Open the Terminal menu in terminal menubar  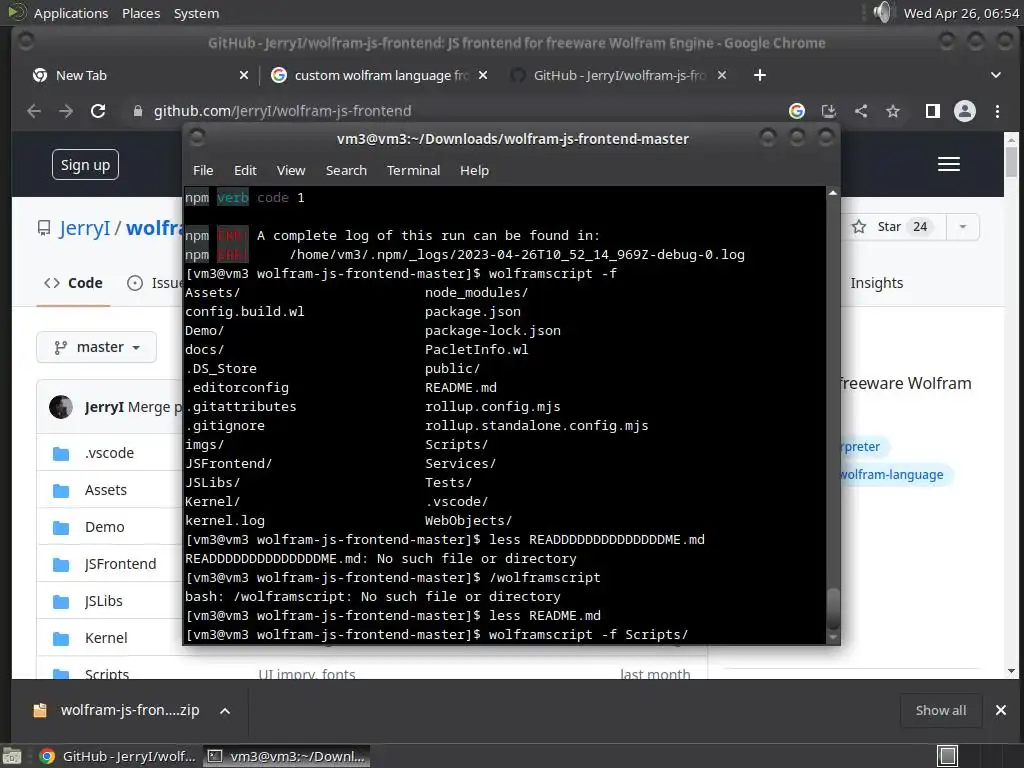click(413, 170)
